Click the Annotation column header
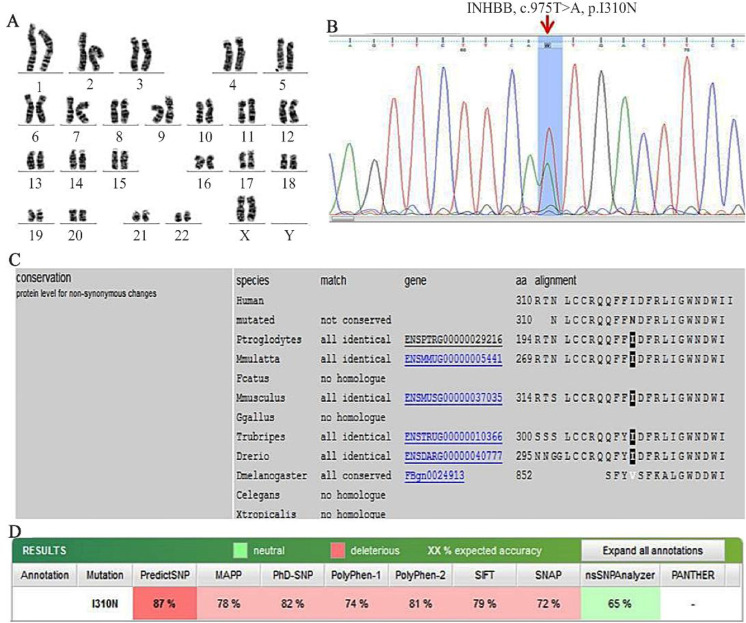The image size is (746, 623). point(45,575)
